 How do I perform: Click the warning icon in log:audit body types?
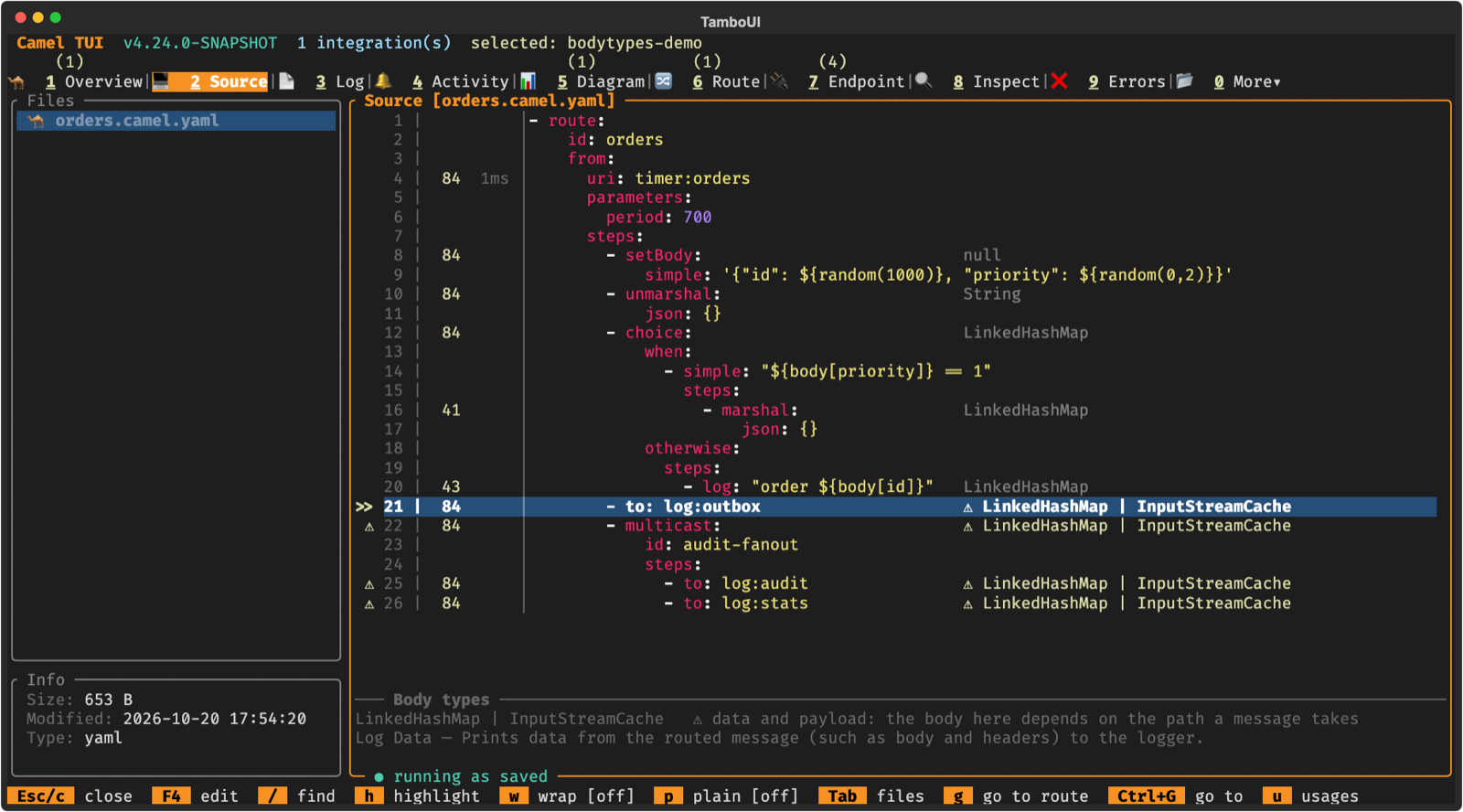point(967,584)
